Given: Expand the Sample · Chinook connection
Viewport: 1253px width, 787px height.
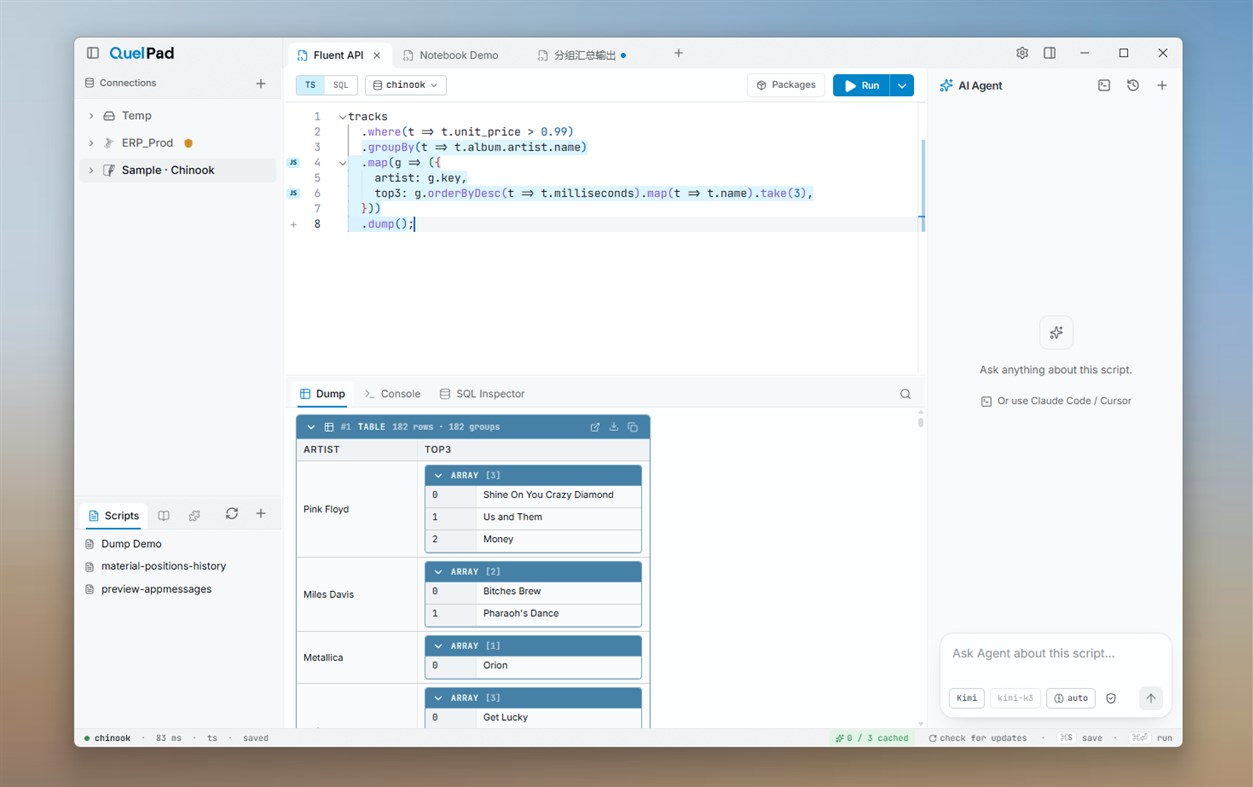Looking at the screenshot, I should click(x=91, y=170).
